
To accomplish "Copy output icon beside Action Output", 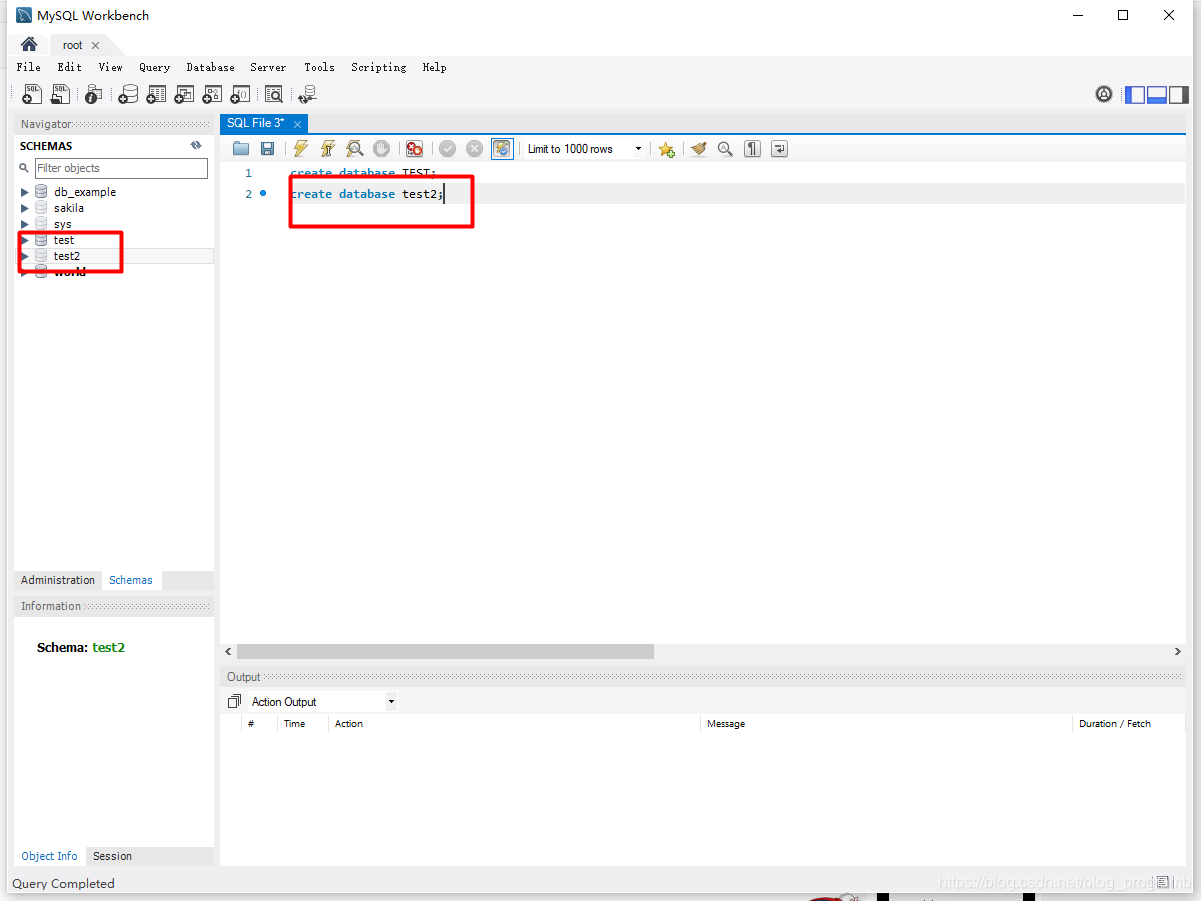I will point(234,702).
